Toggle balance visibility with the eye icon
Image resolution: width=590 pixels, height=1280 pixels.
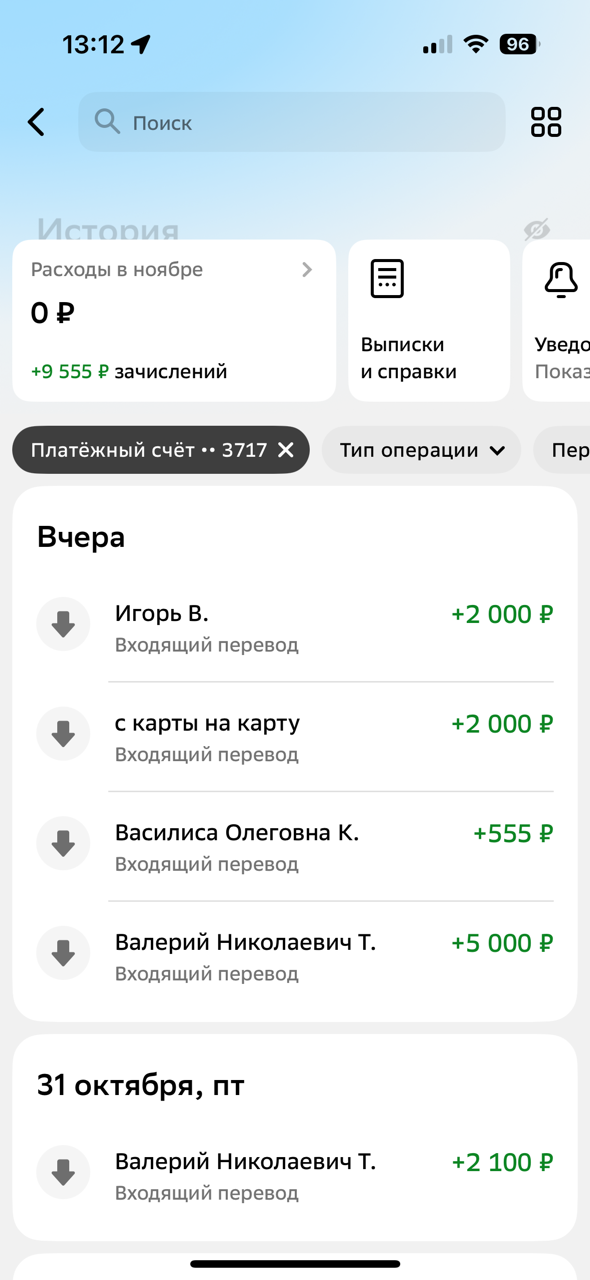coord(538,231)
